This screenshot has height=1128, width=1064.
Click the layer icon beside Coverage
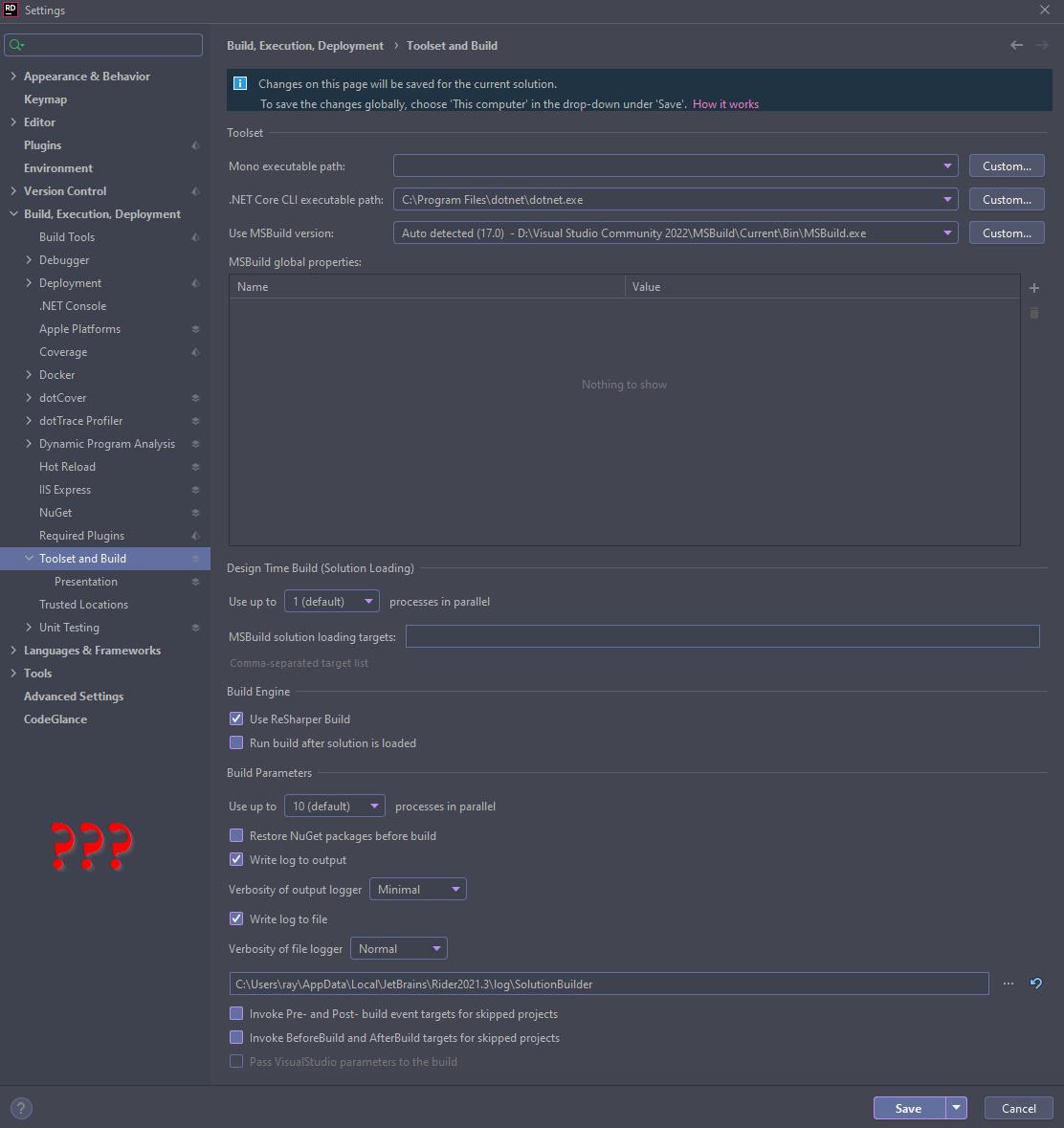pyautogui.click(x=196, y=352)
